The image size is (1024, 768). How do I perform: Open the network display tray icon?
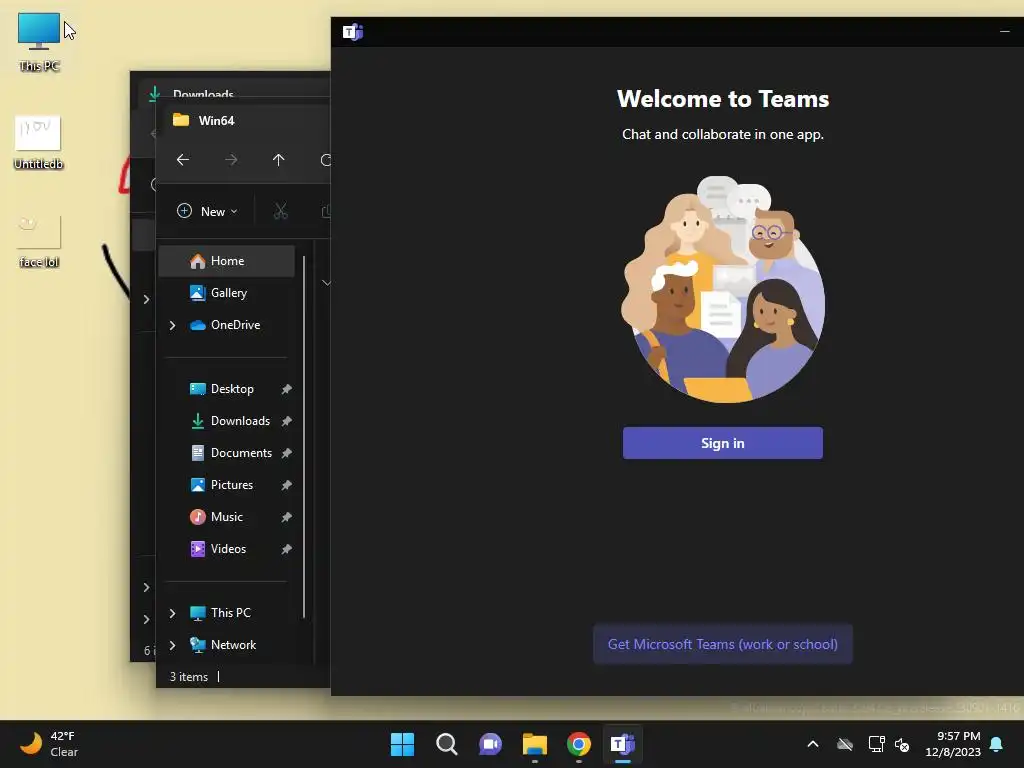pos(876,744)
